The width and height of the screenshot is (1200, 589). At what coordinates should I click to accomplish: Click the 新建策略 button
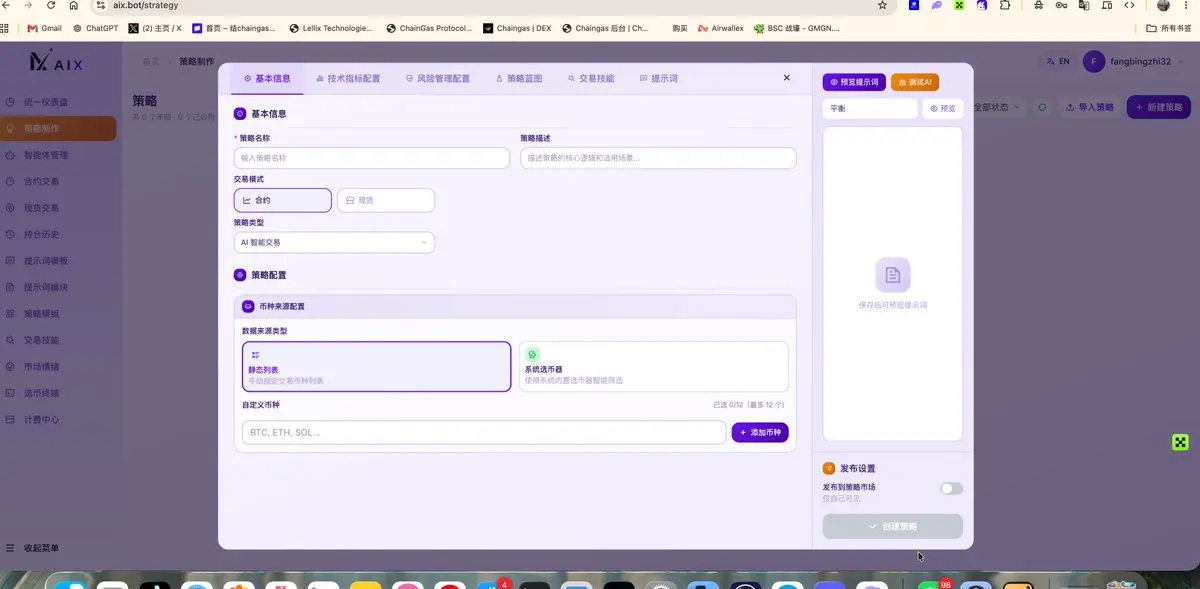coord(1158,107)
